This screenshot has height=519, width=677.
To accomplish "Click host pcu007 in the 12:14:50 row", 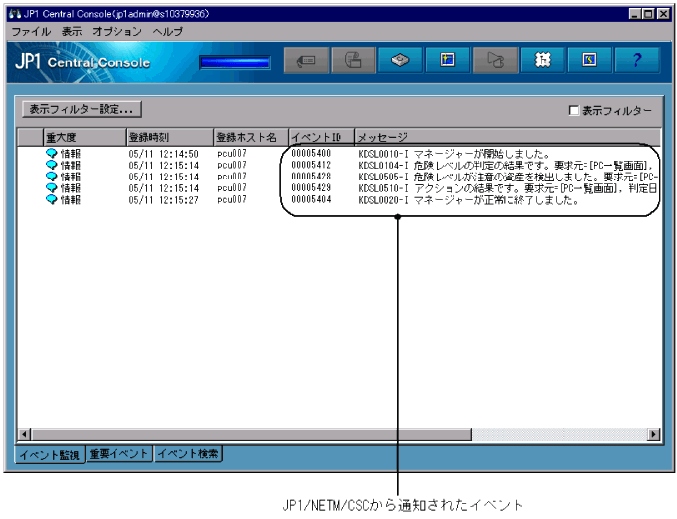I will click(231, 153).
